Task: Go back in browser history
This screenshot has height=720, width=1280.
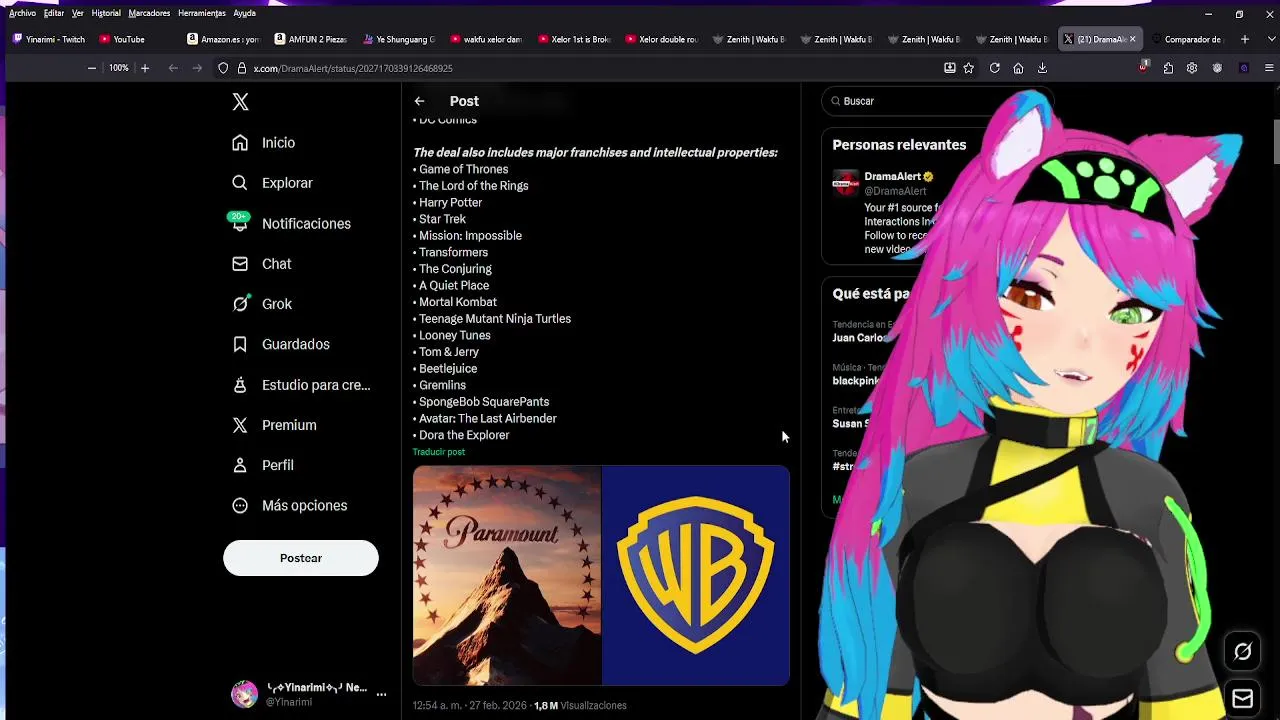Action: [173, 68]
